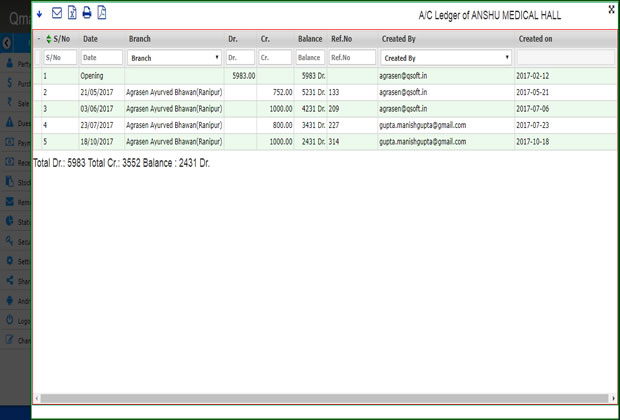Sort by Cr. column header
Screen dimensions: 620x420
pos(265,39)
